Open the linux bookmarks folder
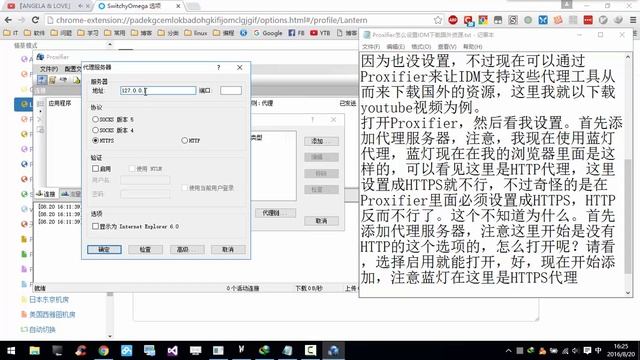640x360 pixels. pos(196,33)
